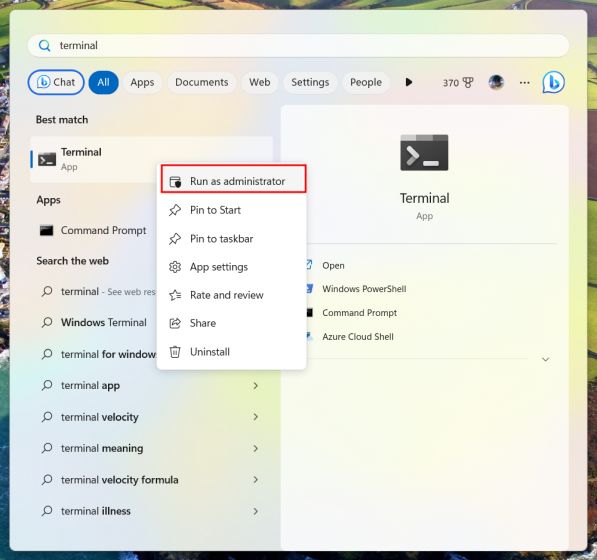Click the Command Prompt icon under Apps

46,230
